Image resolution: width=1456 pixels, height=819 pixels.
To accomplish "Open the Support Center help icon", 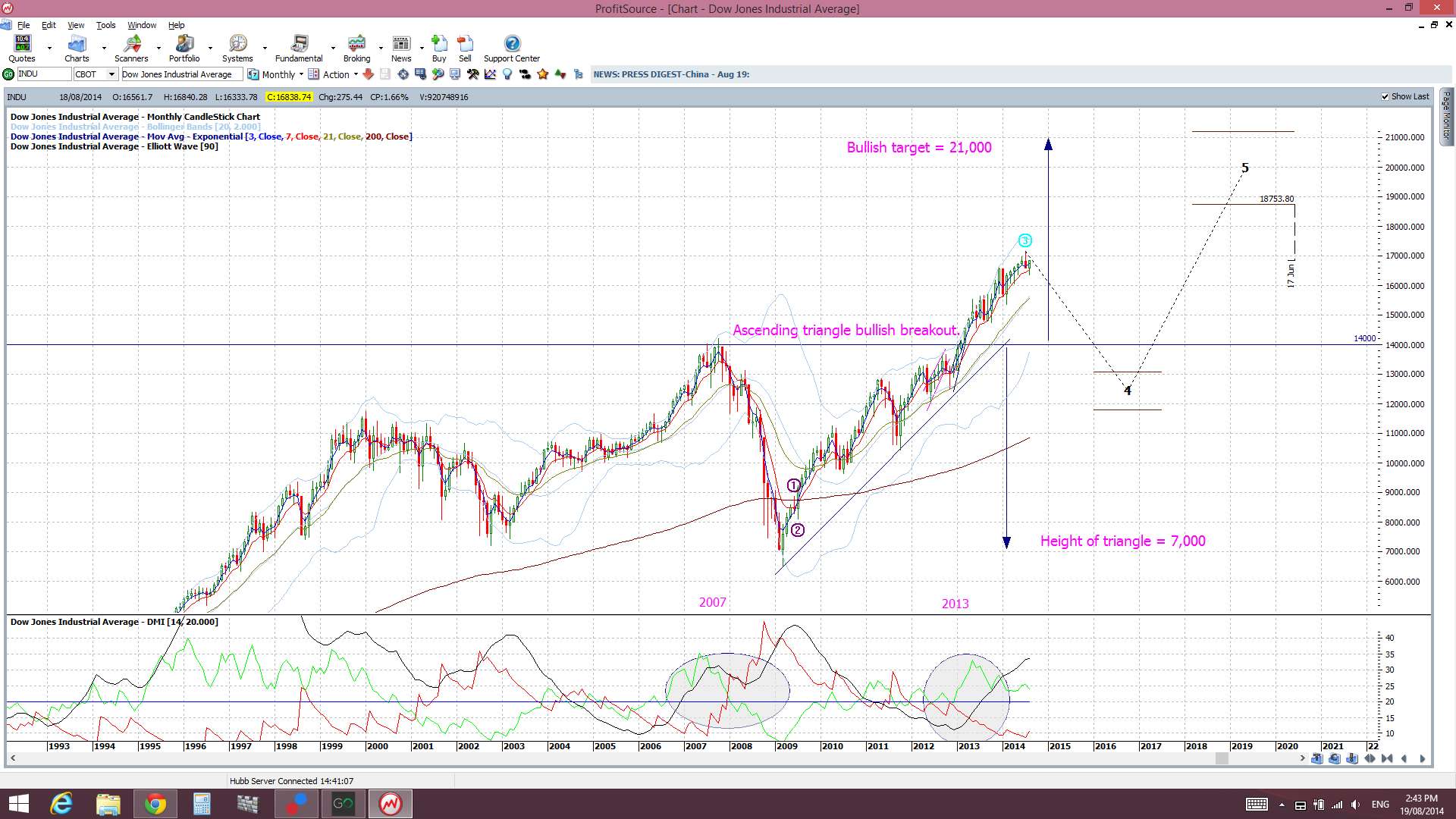I will 512,49.
